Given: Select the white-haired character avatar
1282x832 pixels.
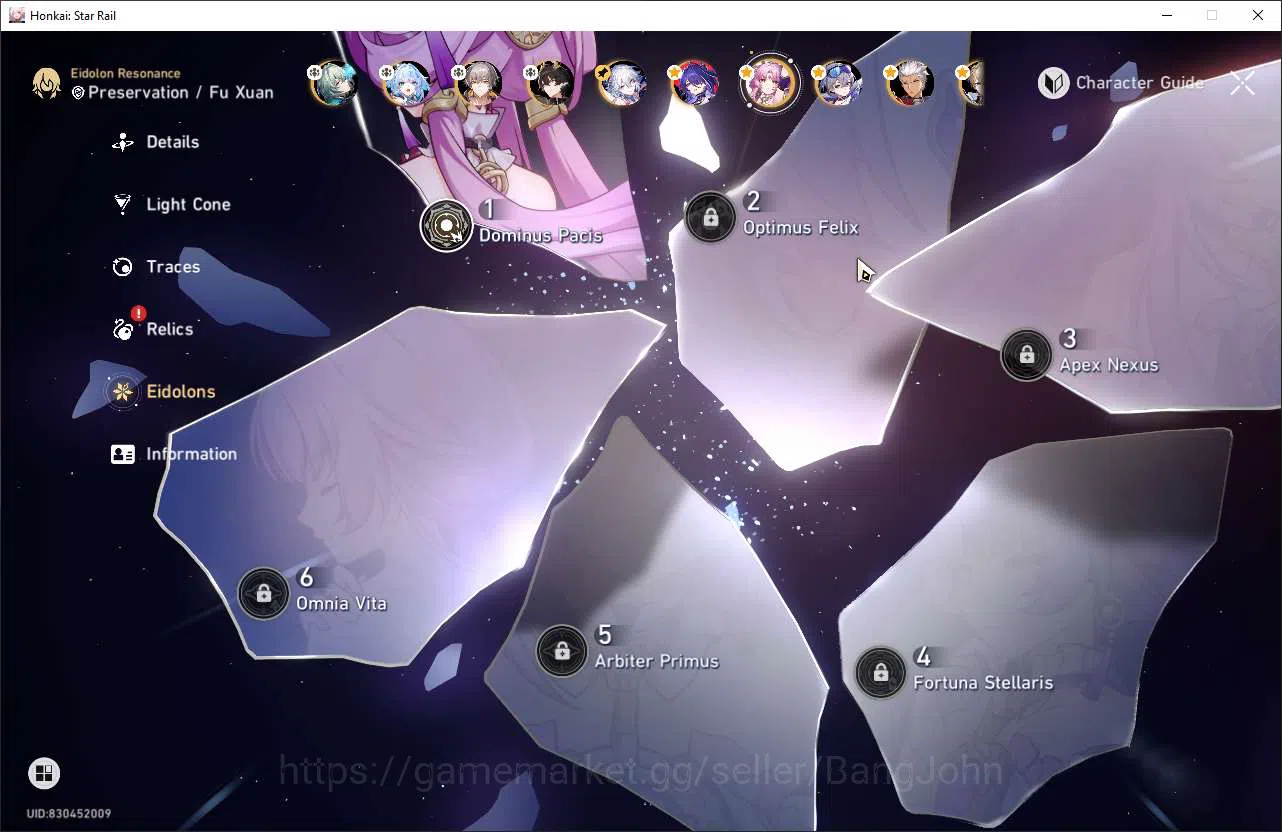Looking at the screenshot, I should click(x=622, y=83).
